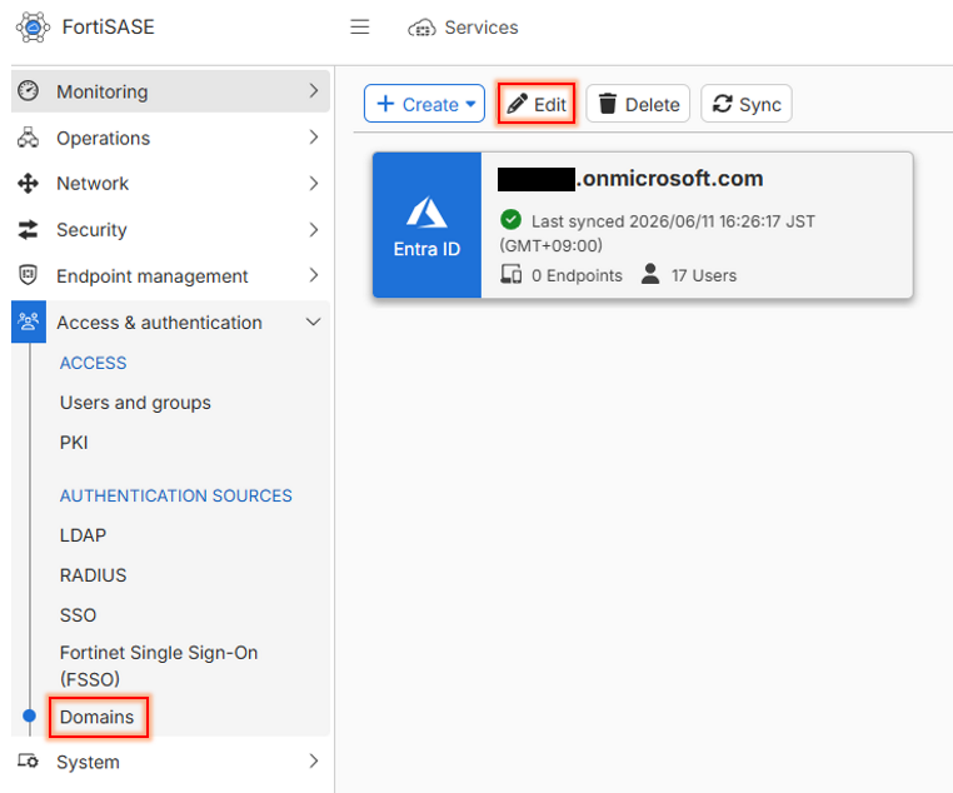The image size is (953, 793).
Task: Click the System settings icon
Action: click(28, 761)
